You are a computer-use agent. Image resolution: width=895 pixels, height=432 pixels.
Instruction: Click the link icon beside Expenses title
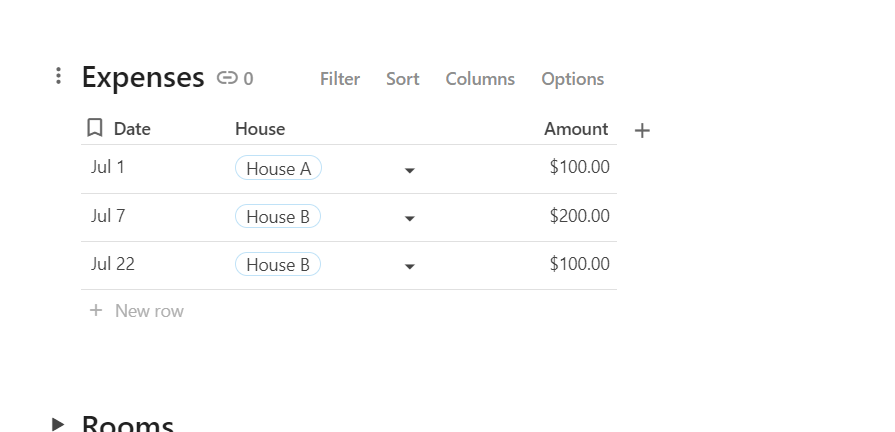pyautogui.click(x=228, y=78)
